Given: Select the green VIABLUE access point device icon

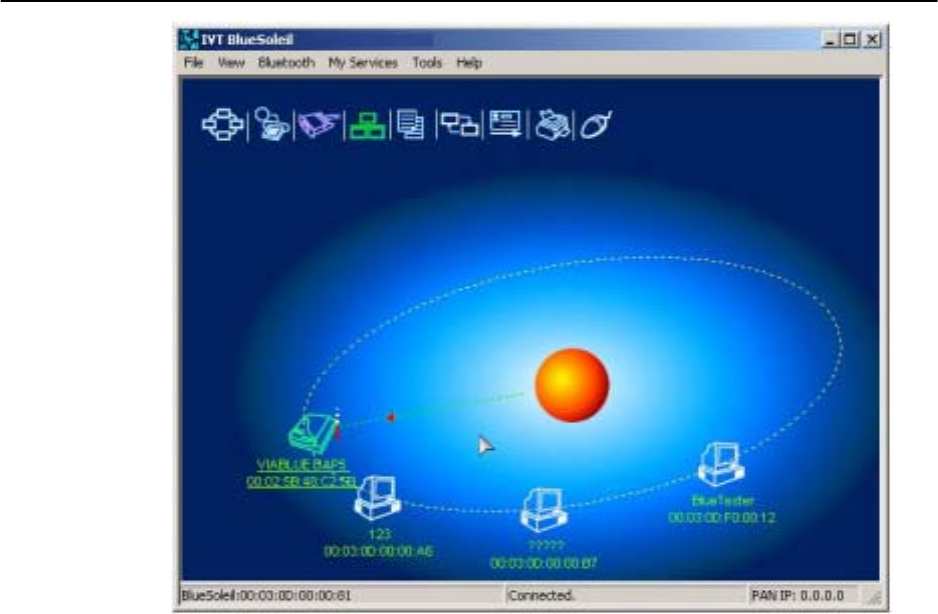Looking at the screenshot, I should click(314, 433).
